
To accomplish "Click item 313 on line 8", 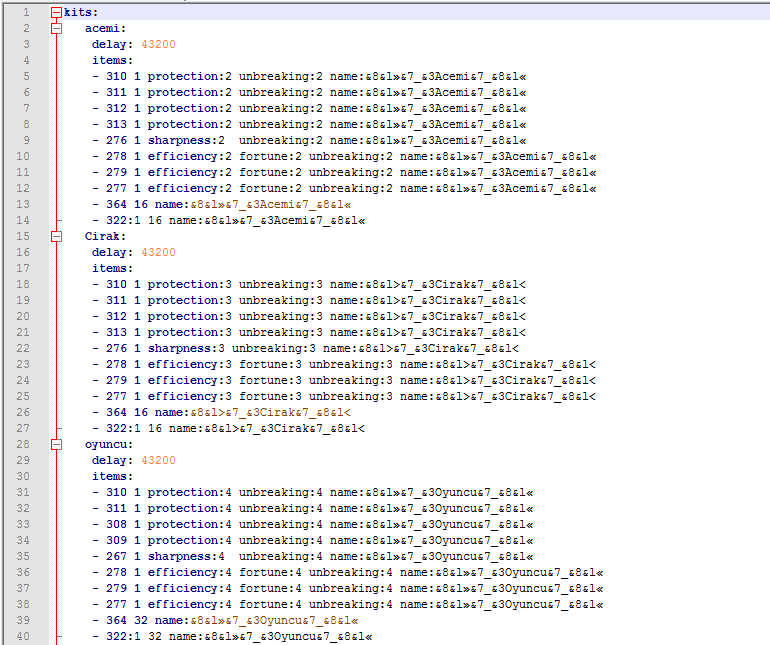I will coord(116,124).
